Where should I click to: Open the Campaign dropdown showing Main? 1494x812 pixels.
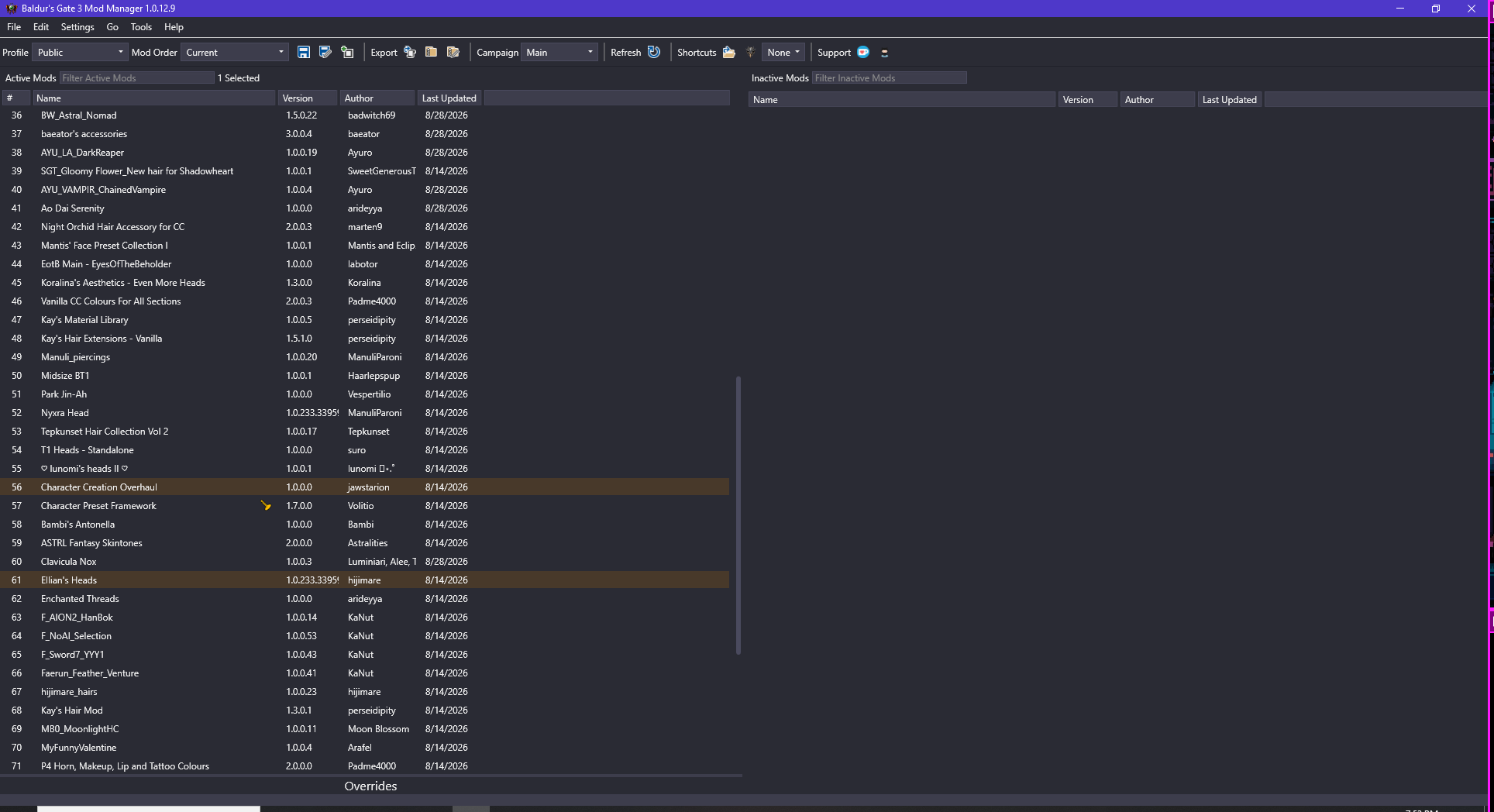pos(559,52)
